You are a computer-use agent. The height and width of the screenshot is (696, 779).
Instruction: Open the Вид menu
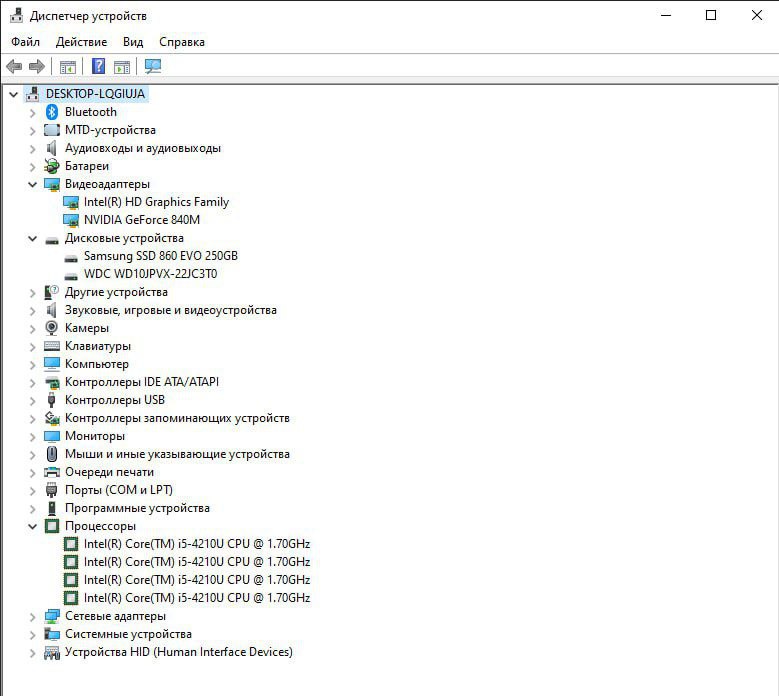point(133,42)
